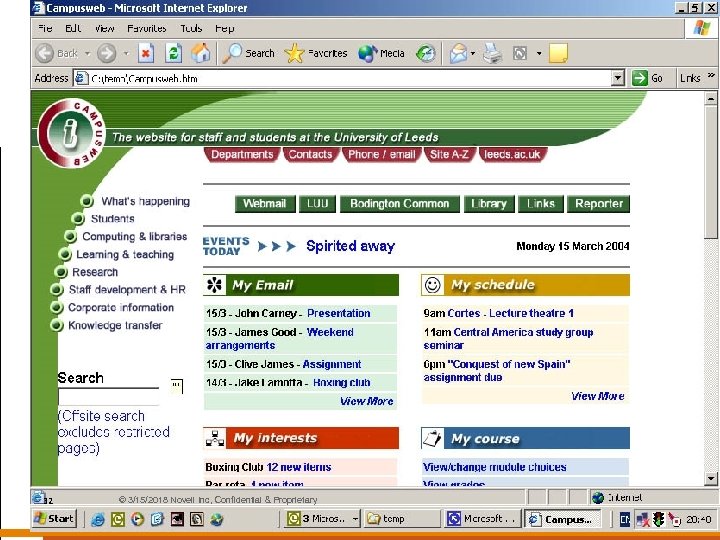Click the Start button

pyautogui.click(x=55, y=519)
